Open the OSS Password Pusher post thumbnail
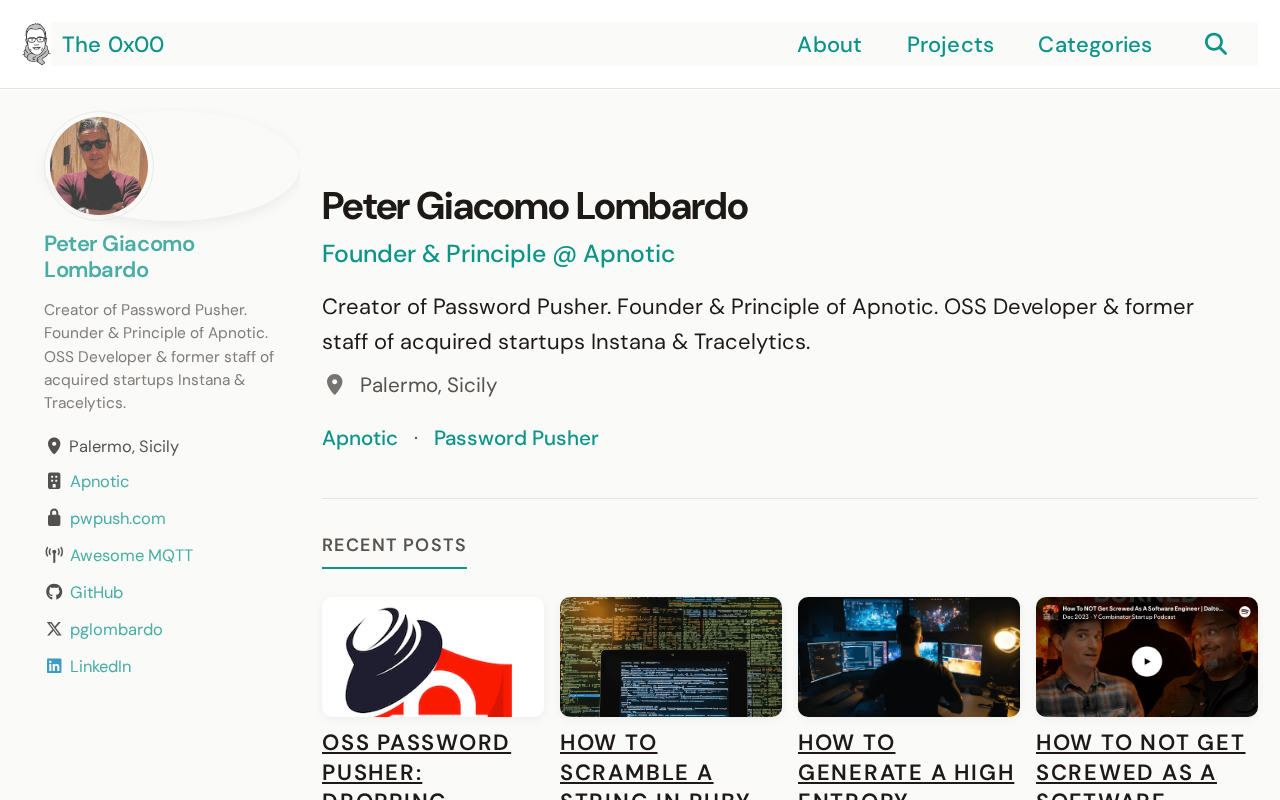Screen dimensions: 1280x800 433,657
